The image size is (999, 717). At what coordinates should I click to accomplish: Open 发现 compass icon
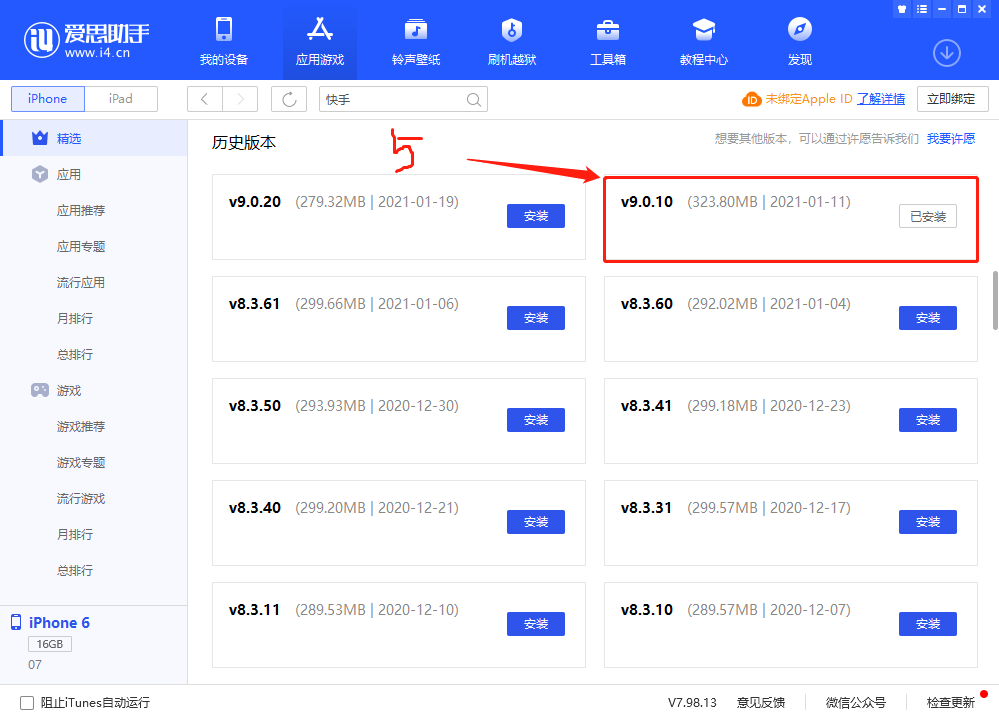800,29
